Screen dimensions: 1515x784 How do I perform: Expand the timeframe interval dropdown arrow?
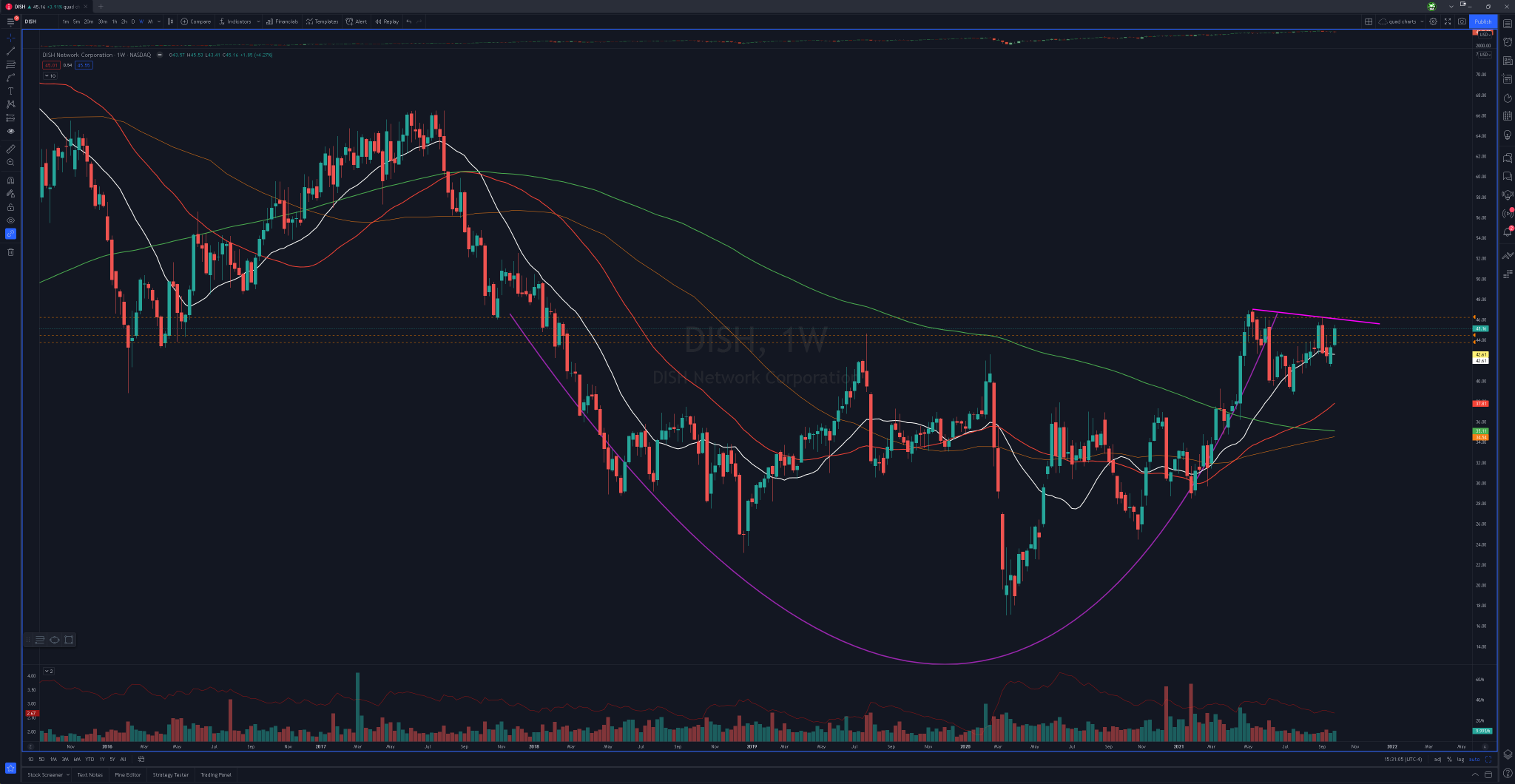[159, 21]
